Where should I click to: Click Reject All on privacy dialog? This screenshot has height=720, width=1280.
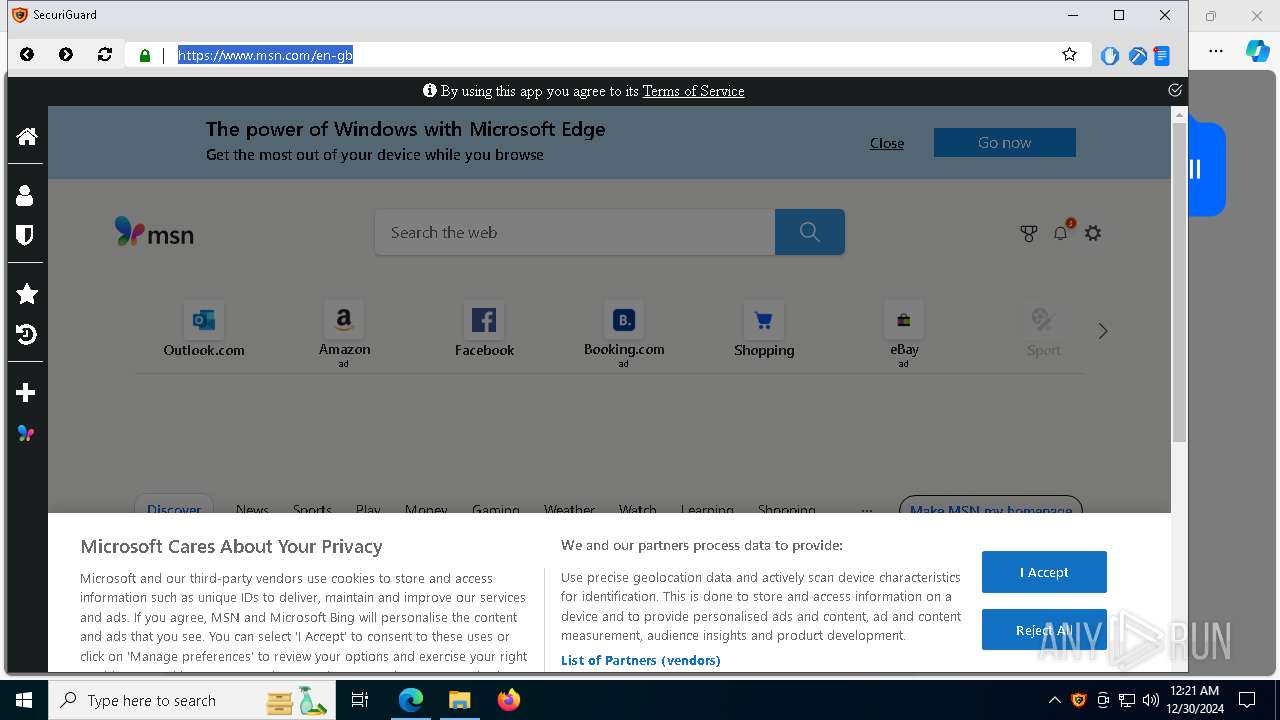pyautogui.click(x=1044, y=630)
